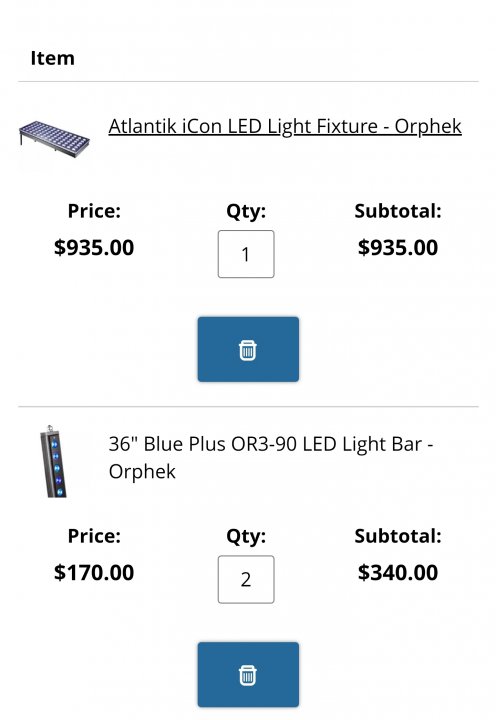Focus the quantity field showing 1

coord(246,254)
